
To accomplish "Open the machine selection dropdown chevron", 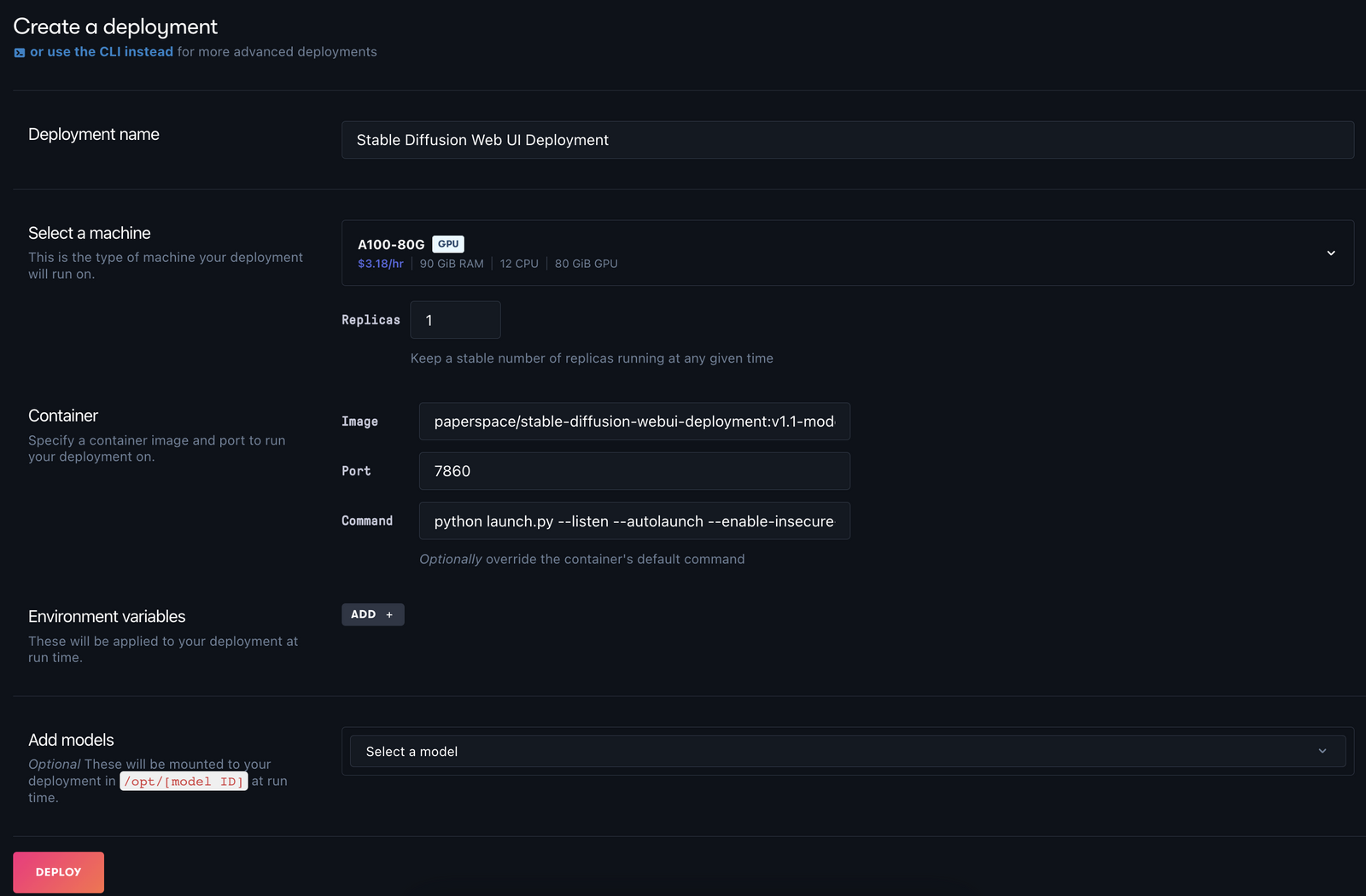I will pos(1330,253).
